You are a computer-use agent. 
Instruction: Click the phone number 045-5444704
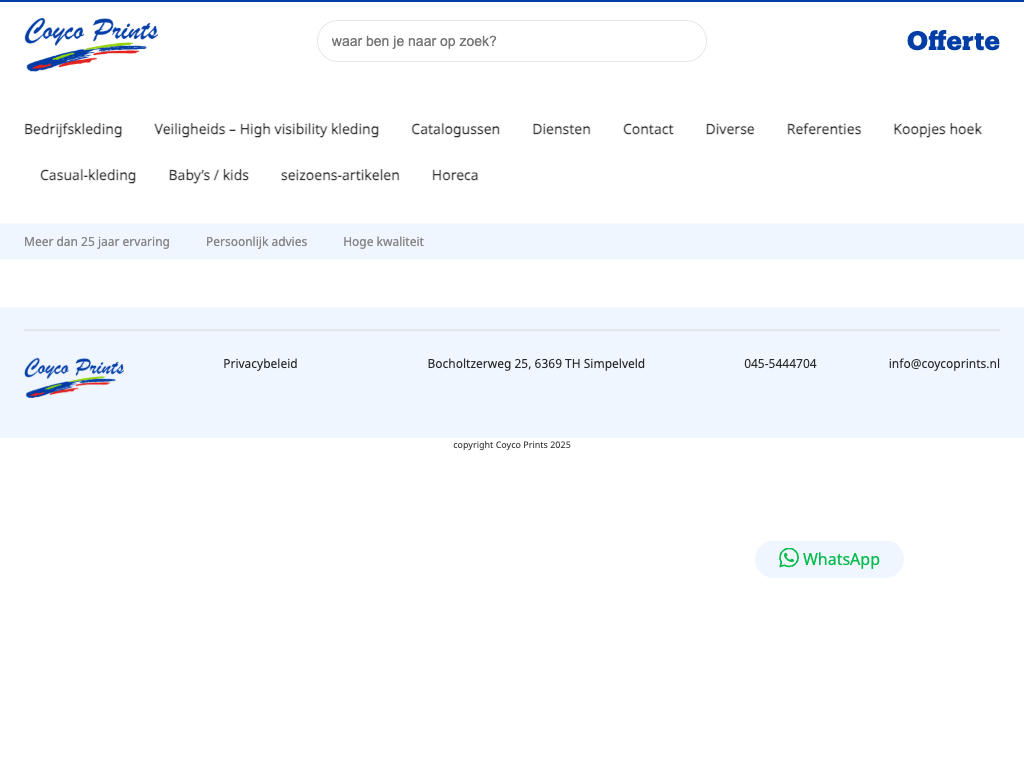click(x=780, y=364)
